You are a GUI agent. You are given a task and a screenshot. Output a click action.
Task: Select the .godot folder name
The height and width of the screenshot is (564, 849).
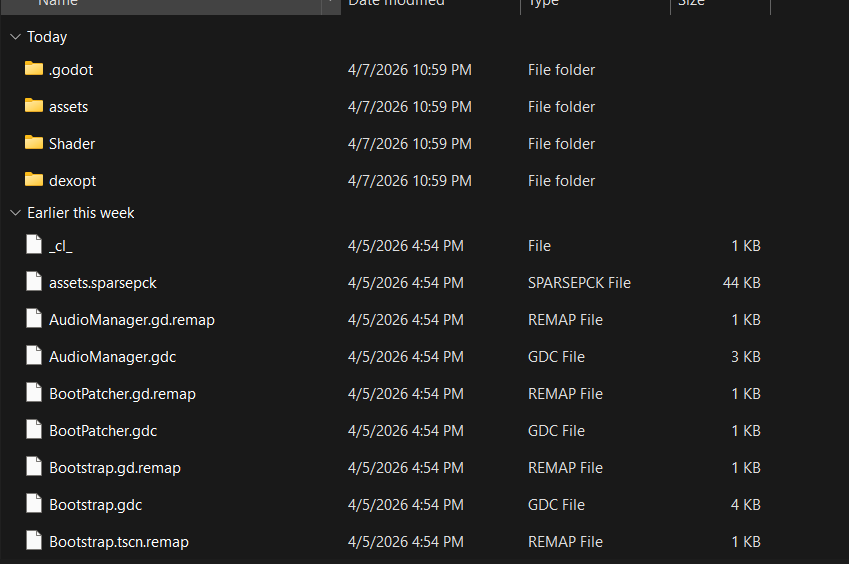[71, 70]
